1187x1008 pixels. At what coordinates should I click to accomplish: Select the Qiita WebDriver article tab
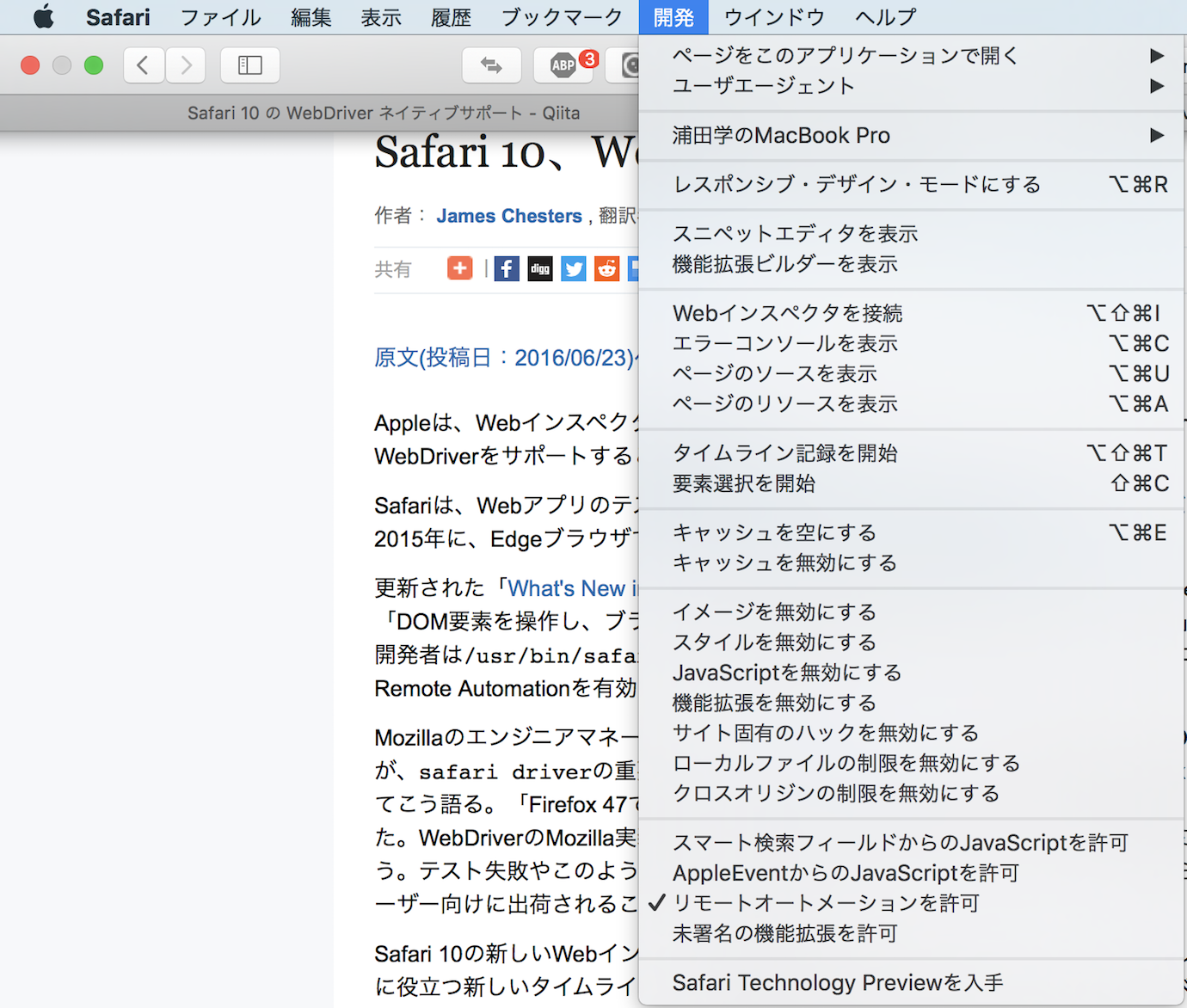[383, 112]
